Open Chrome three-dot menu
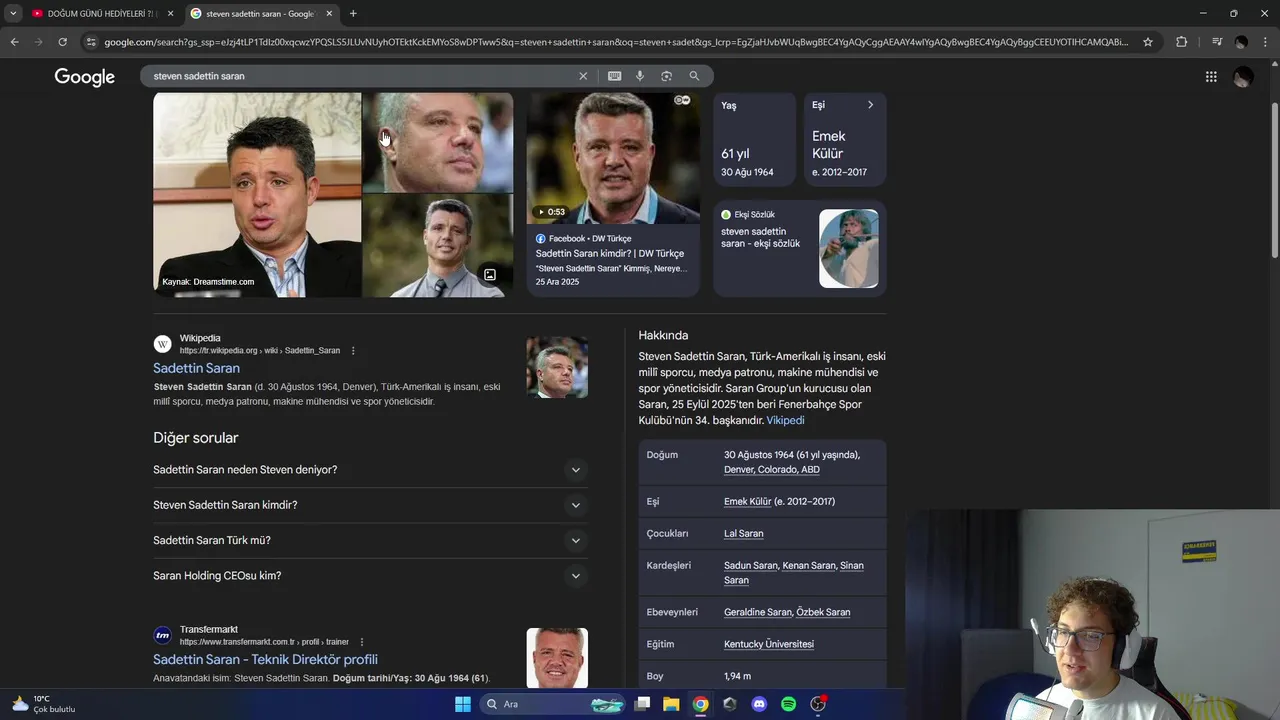Screen dimensions: 1280x720 pyautogui.click(x=1265, y=42)
